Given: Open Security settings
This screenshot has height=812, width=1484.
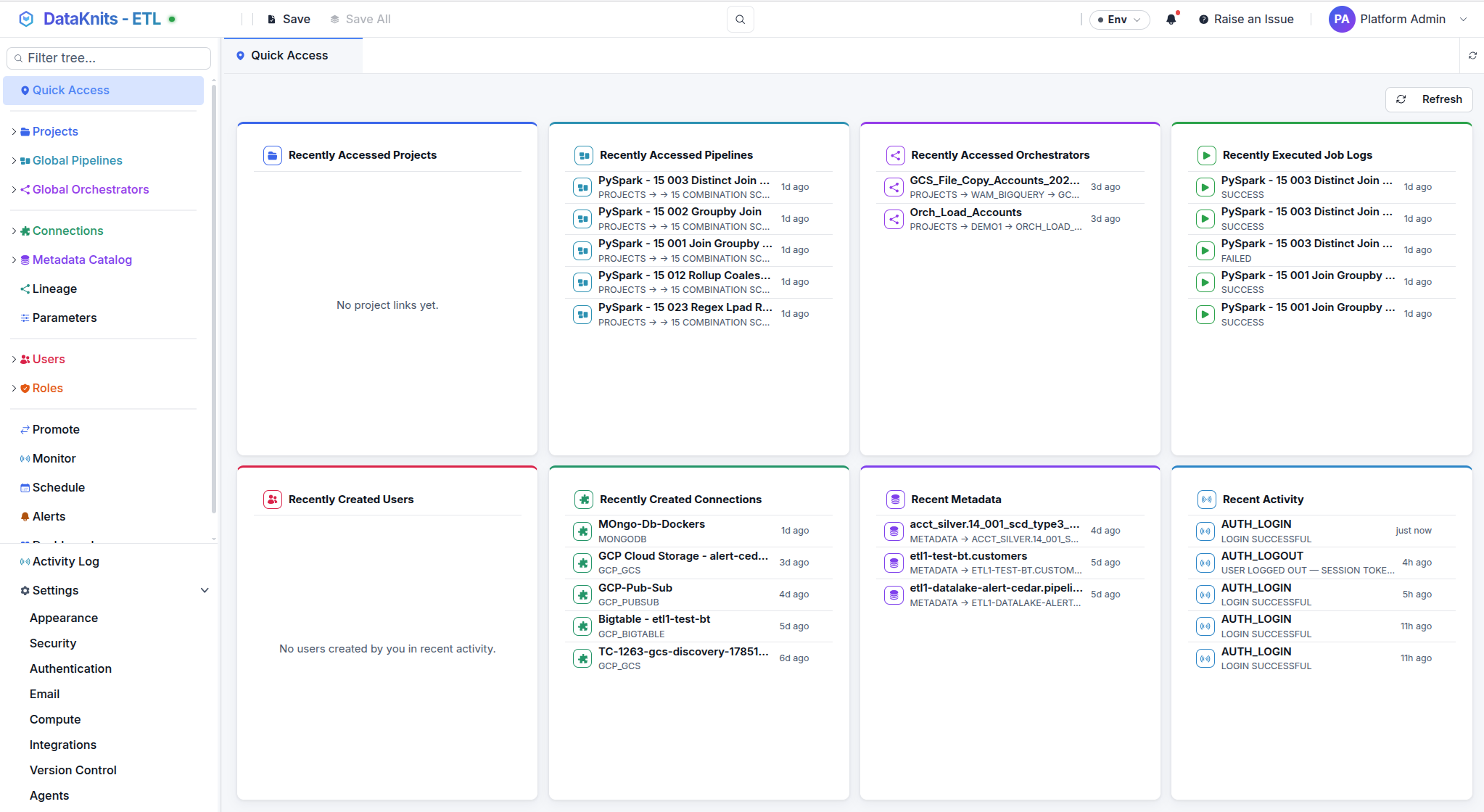Looking at the screenshot, I should [x=53, y=643].
